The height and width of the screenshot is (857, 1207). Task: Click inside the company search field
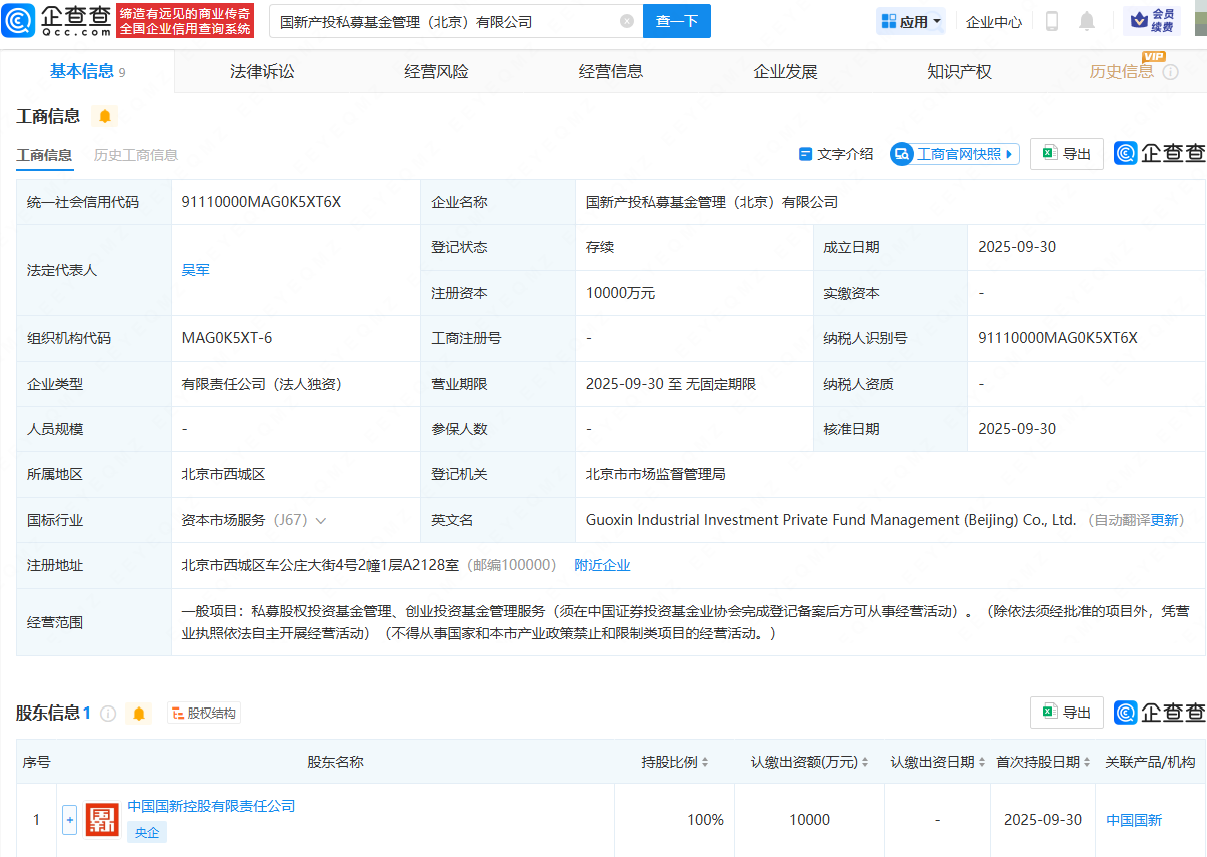[x=440, y=21]
